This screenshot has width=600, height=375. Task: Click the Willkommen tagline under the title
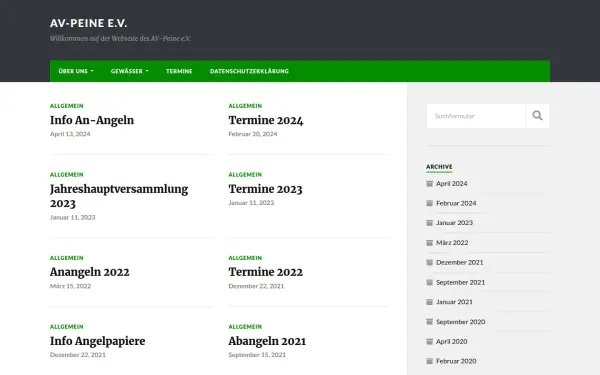tap(120, 39)
